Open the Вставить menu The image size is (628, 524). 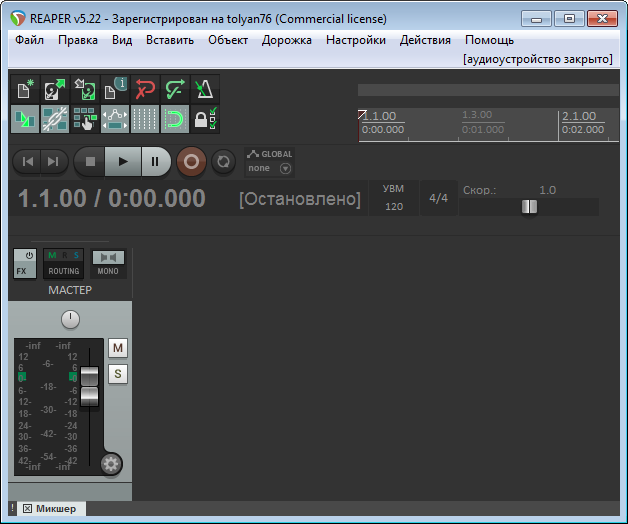pyautogui.click(x=169, y=40)
